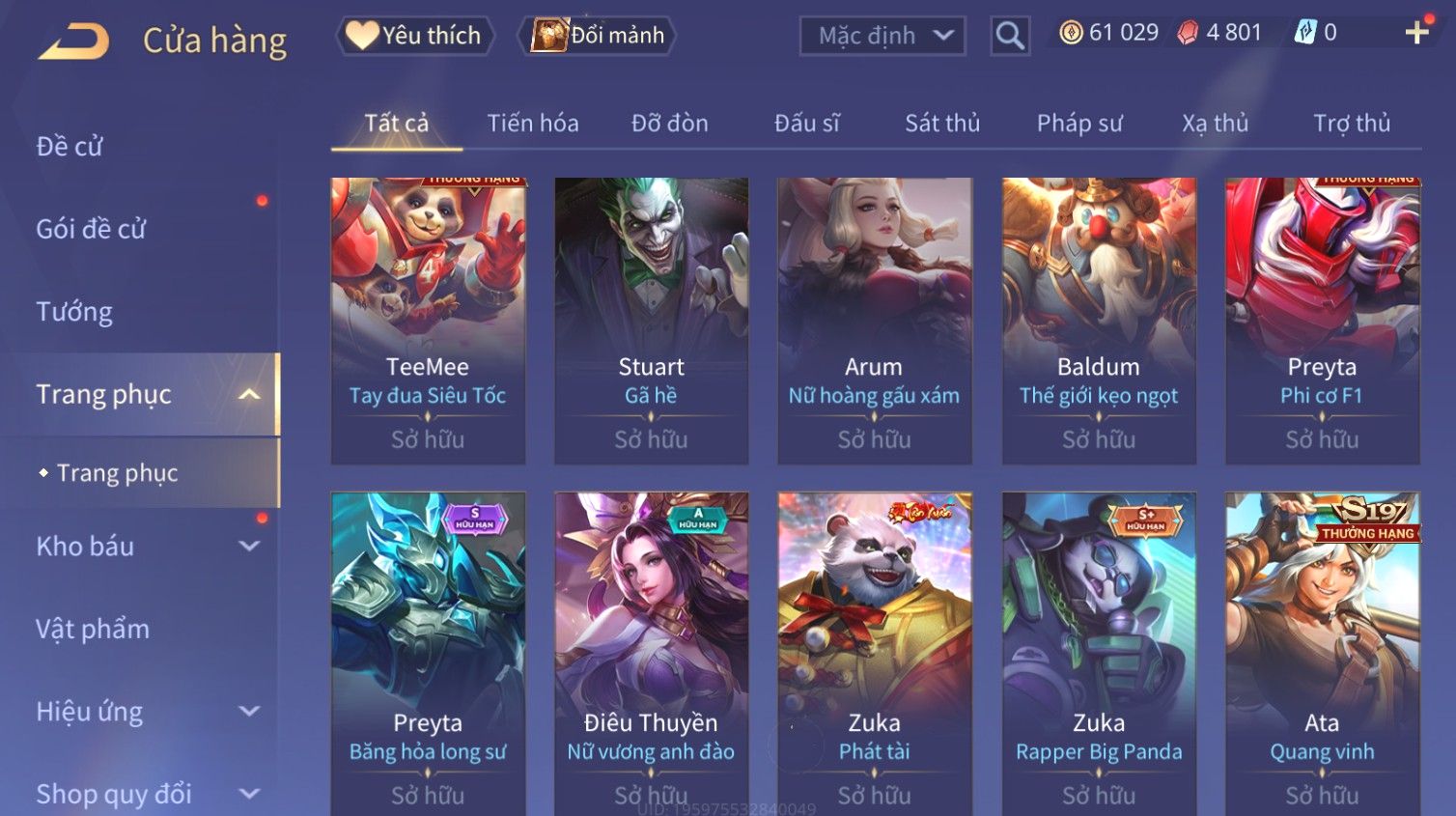Switch to the Pháp sư tab

click(1079, 123)
